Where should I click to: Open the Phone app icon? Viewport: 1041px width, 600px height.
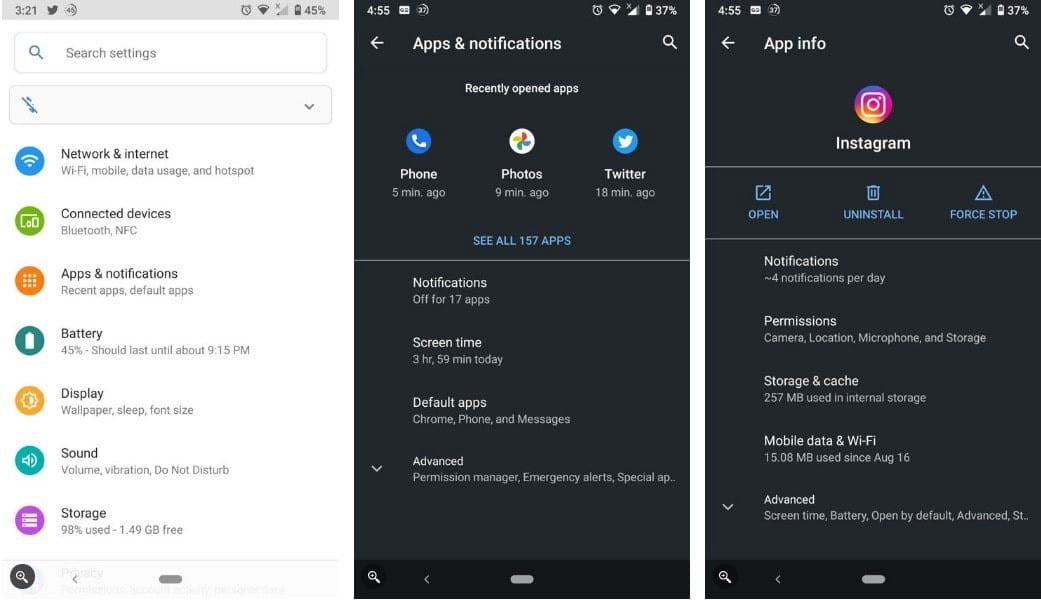418,141
